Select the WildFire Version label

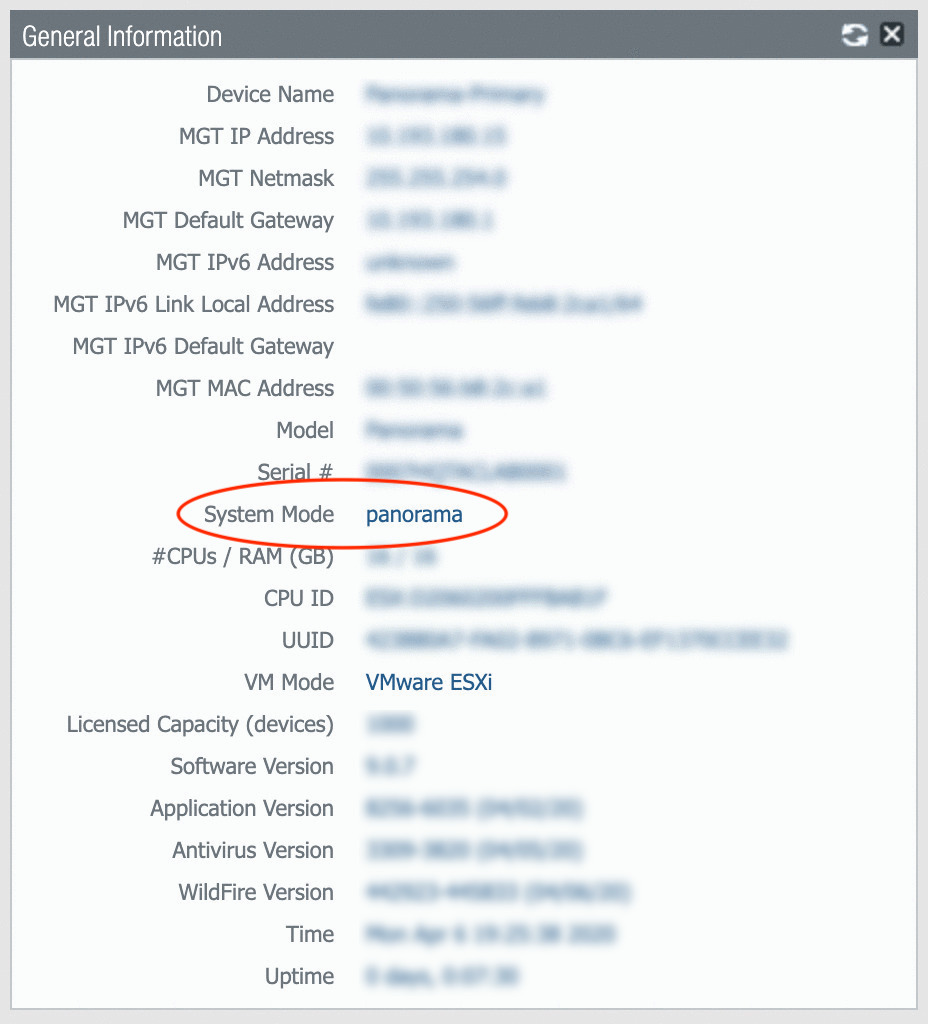pos(256,893)
